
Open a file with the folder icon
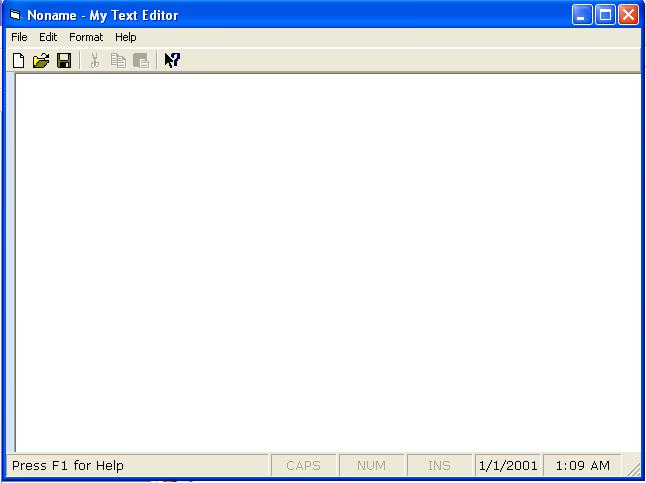41,61
